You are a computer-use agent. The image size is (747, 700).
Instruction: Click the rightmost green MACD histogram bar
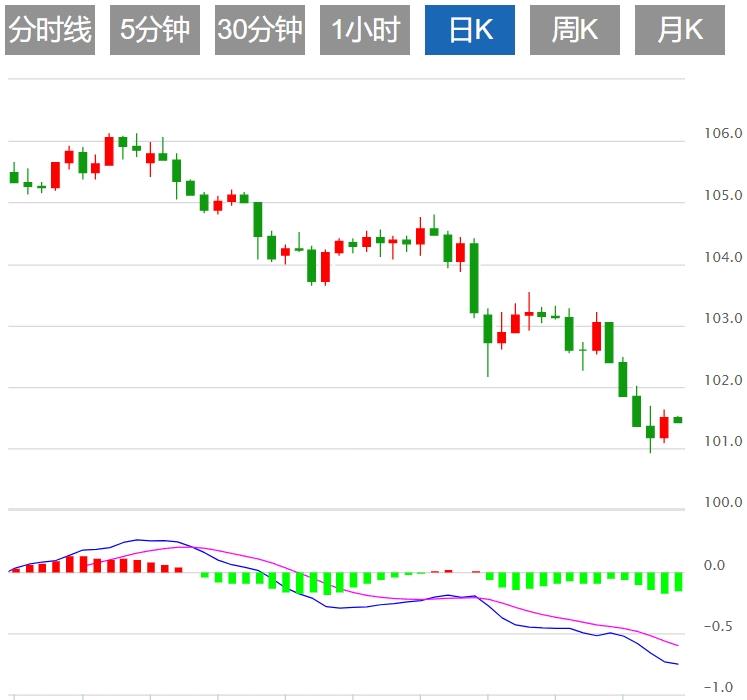coord(678,582)
